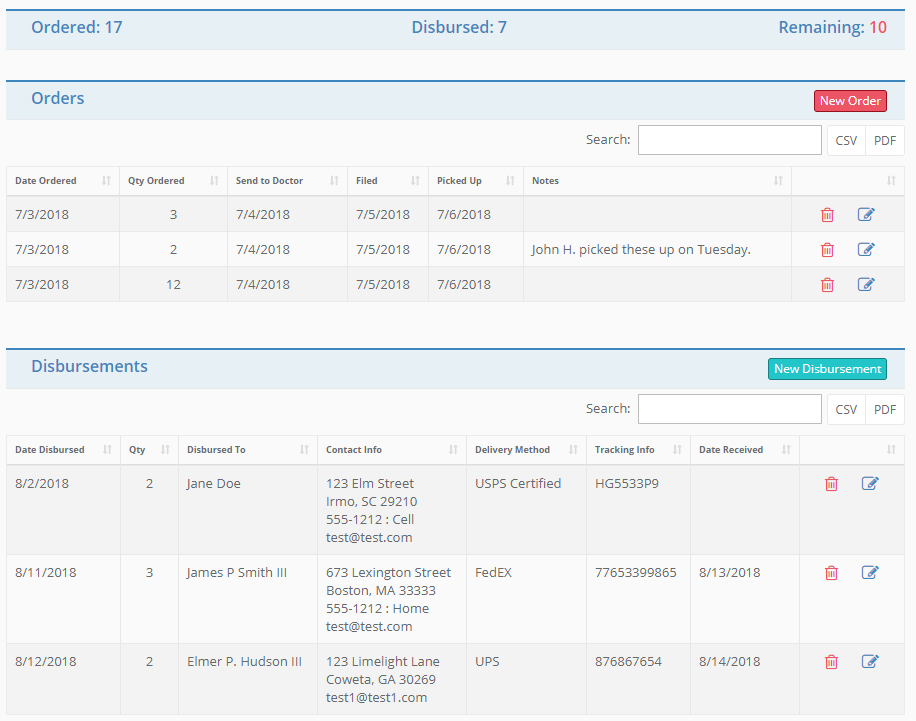The width and height of the screenshot is (916, 721).
Task: Delete the first 7/3/2018 order
Action: pos(827,214)
